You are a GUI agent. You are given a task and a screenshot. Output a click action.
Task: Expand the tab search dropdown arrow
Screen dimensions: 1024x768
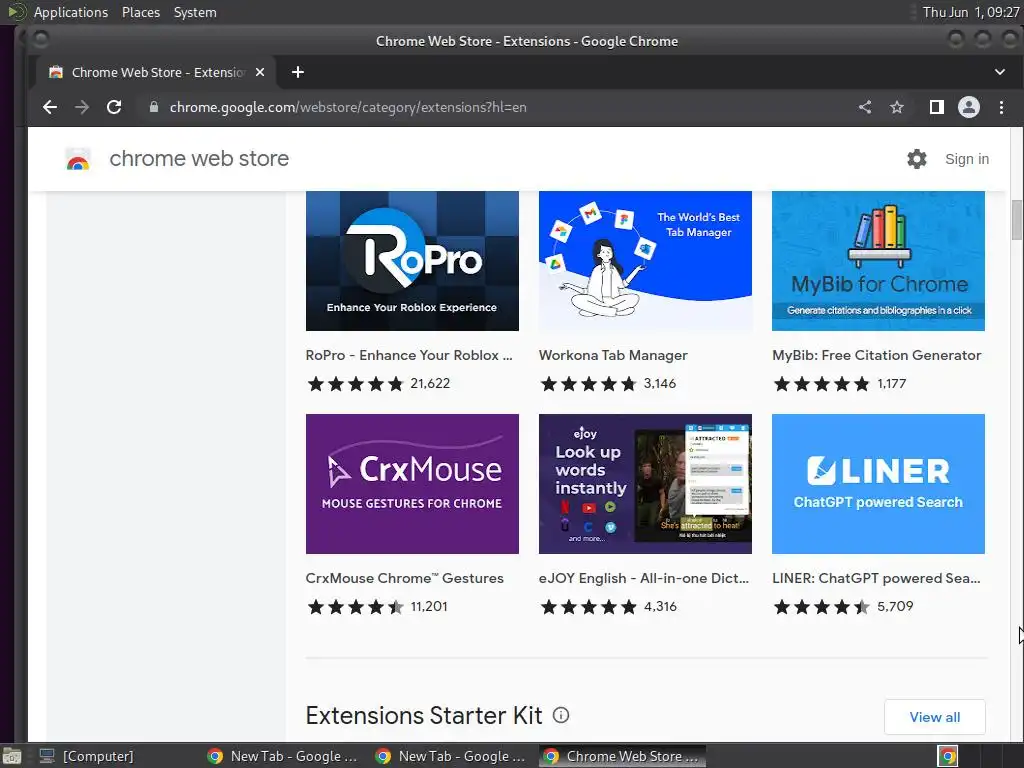[1000, 72]
